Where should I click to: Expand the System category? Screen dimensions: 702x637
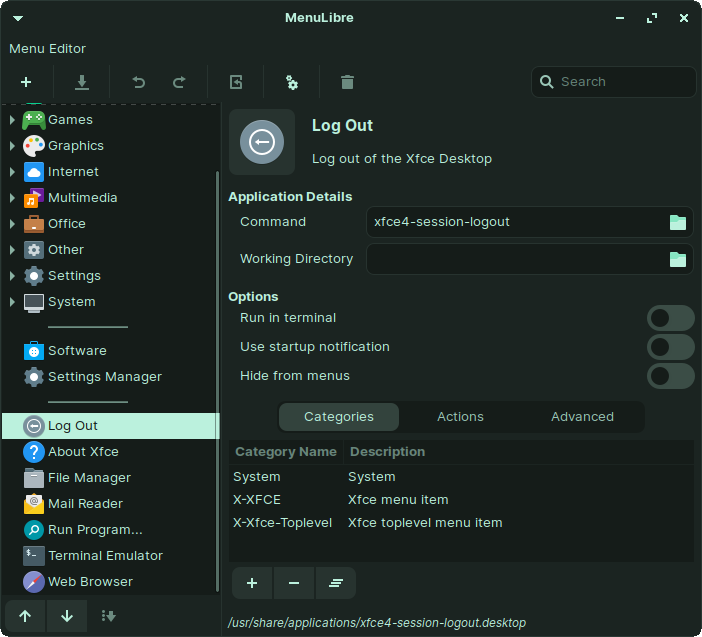pyautogui.click(x=12, y=302)
